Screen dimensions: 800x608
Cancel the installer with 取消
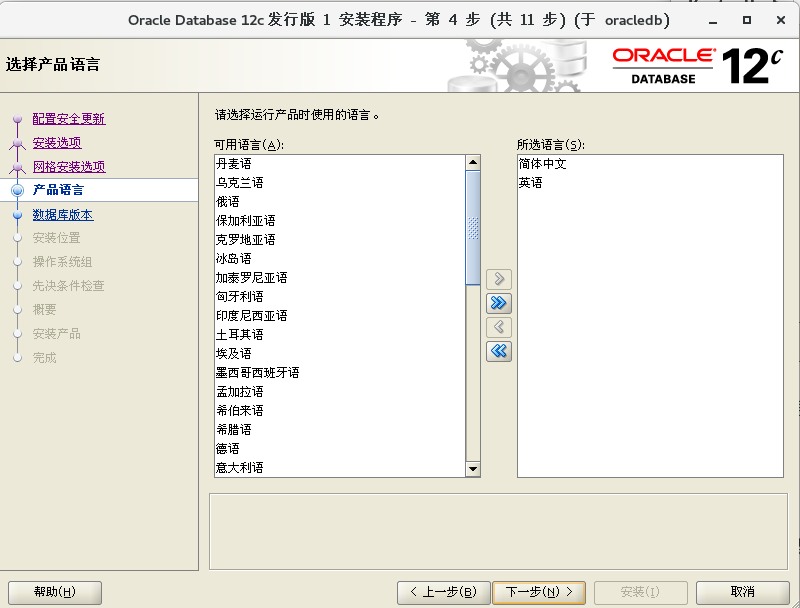742,592
